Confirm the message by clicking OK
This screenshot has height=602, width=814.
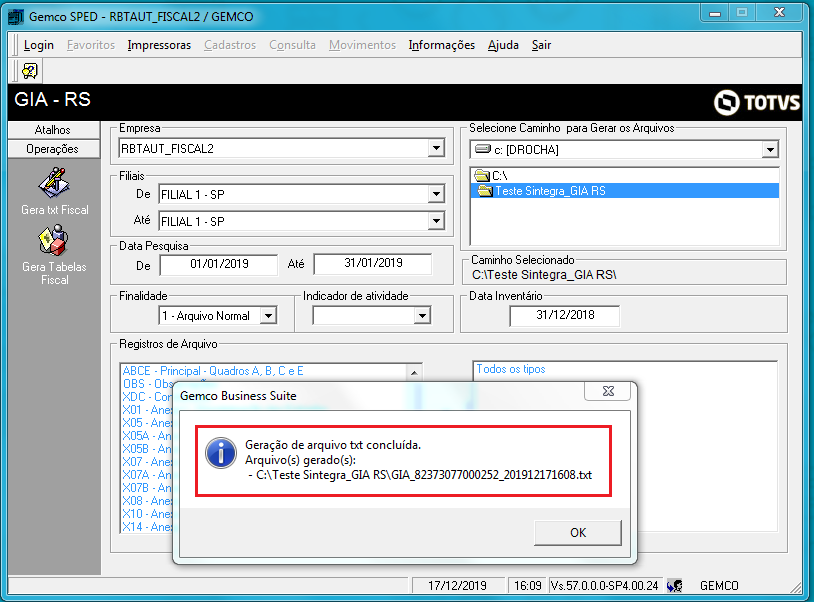tap(578, 532)
